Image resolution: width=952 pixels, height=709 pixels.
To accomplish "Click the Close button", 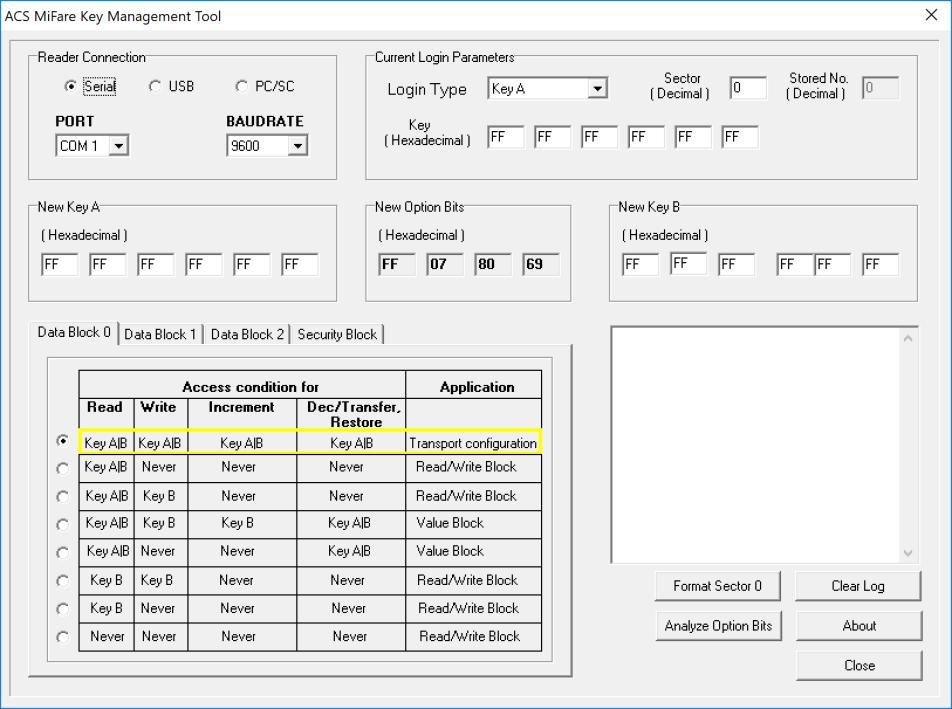I will 859,665.
